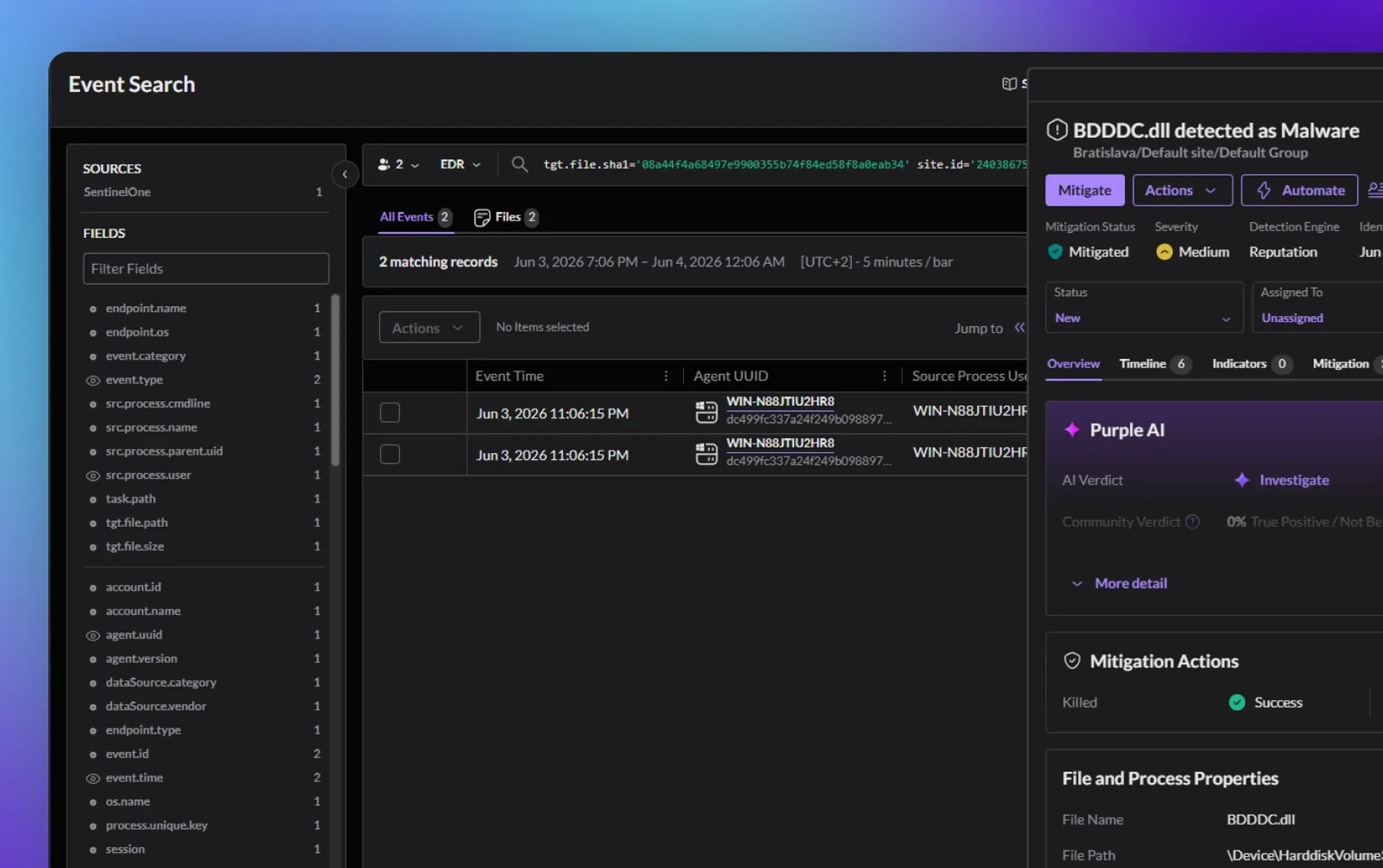Toggle visibility eye for src.process.user field
The height and width of the screenshot is (868, 1383).
point(93,475)
